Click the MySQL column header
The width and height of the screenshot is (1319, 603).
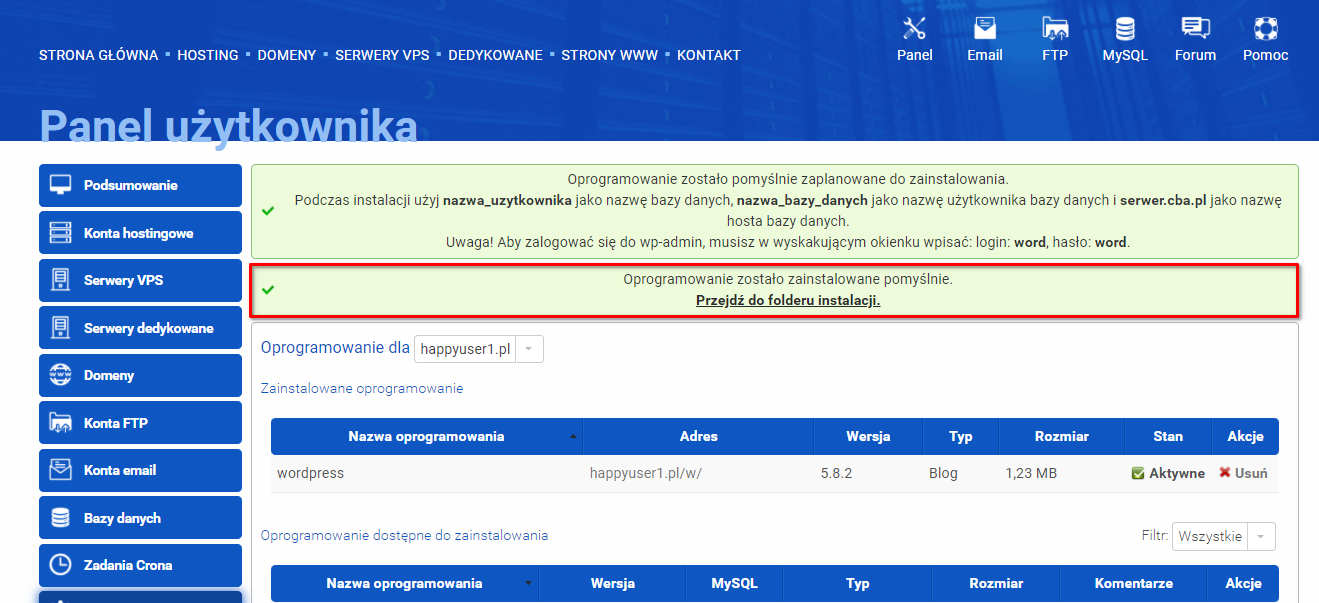click(x=734, y=583)
